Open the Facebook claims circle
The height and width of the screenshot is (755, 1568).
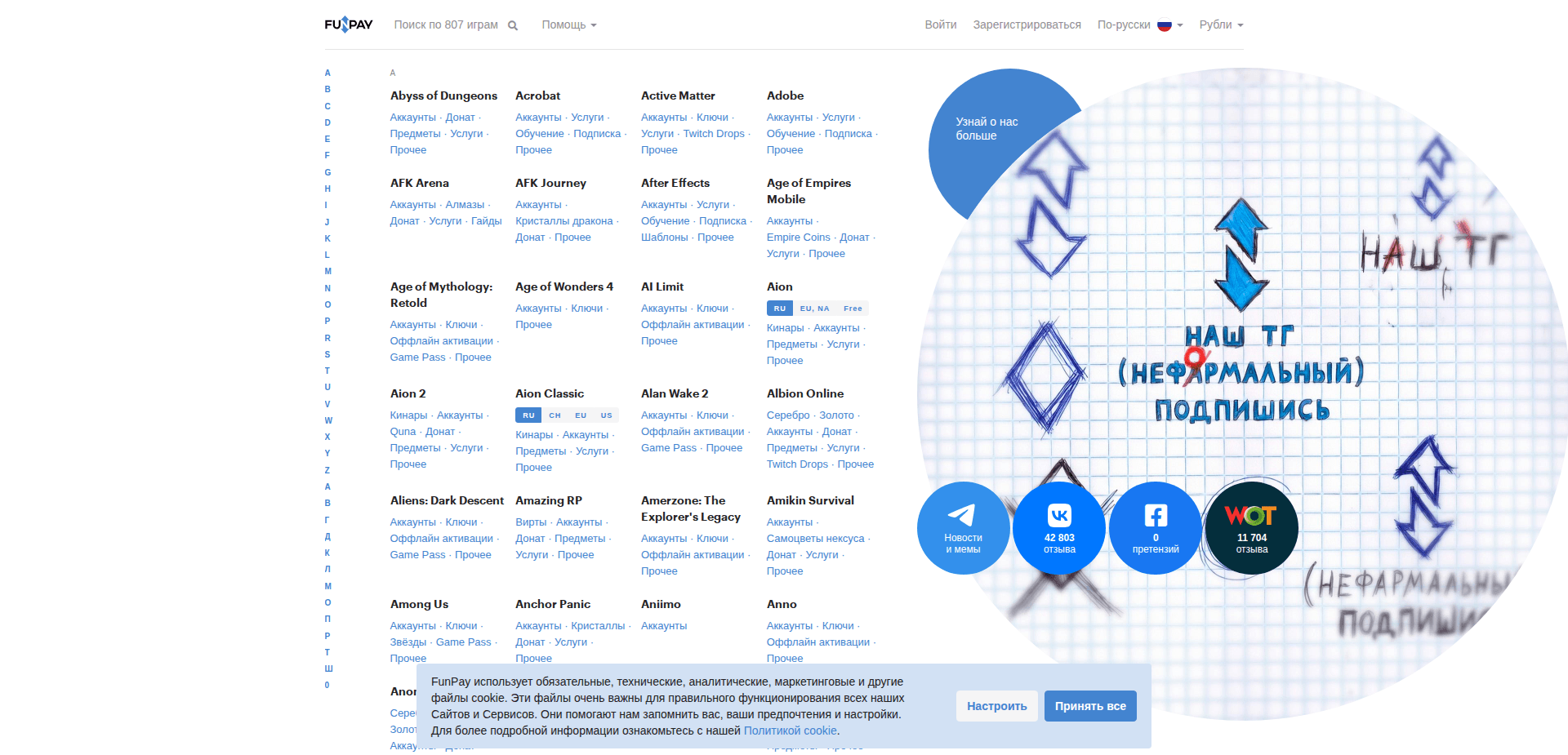click(x=1156, y=528)
